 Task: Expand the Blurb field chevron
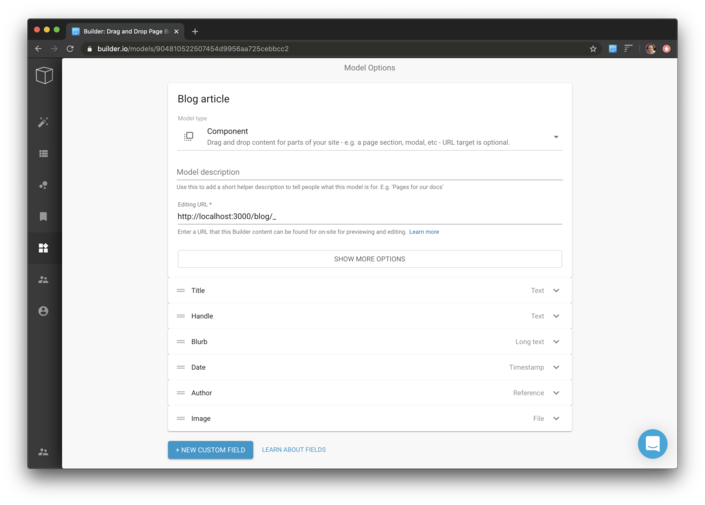click(556, 342)
